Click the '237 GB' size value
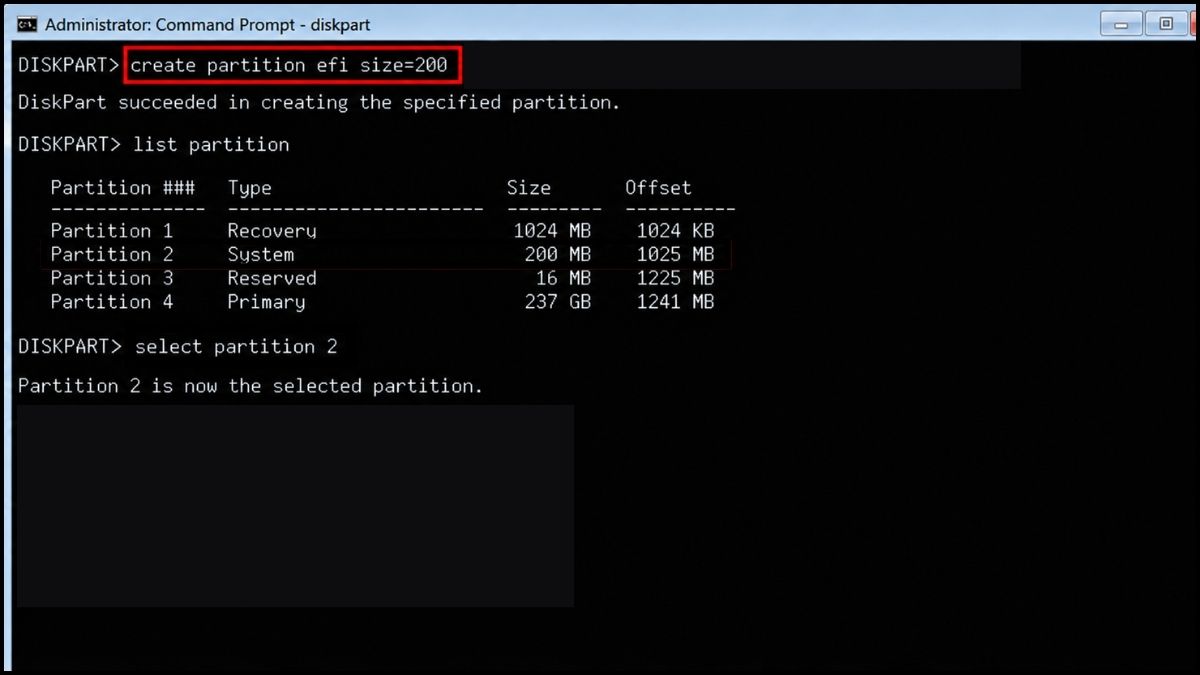1200x675 pixels. [558, 302]
